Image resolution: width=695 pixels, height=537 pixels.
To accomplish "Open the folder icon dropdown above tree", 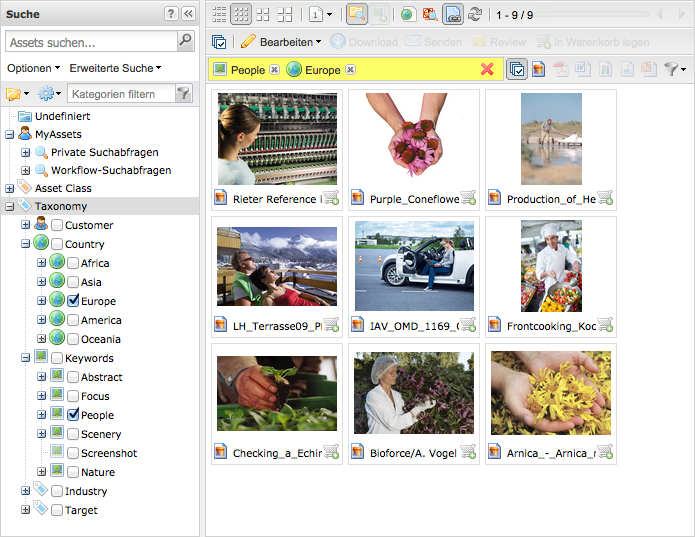I will pos(18,93).
